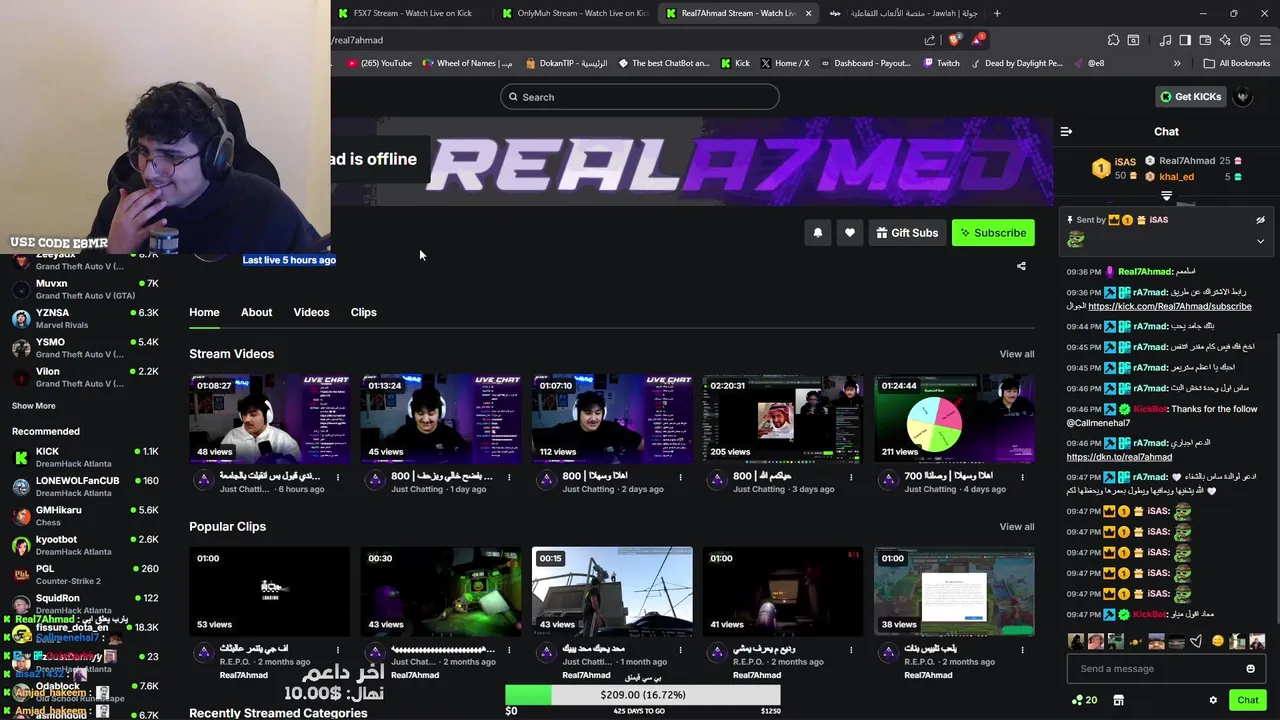Open the Brave VPN shield icon
The image size is (1280, 720).
[1245, 40]
